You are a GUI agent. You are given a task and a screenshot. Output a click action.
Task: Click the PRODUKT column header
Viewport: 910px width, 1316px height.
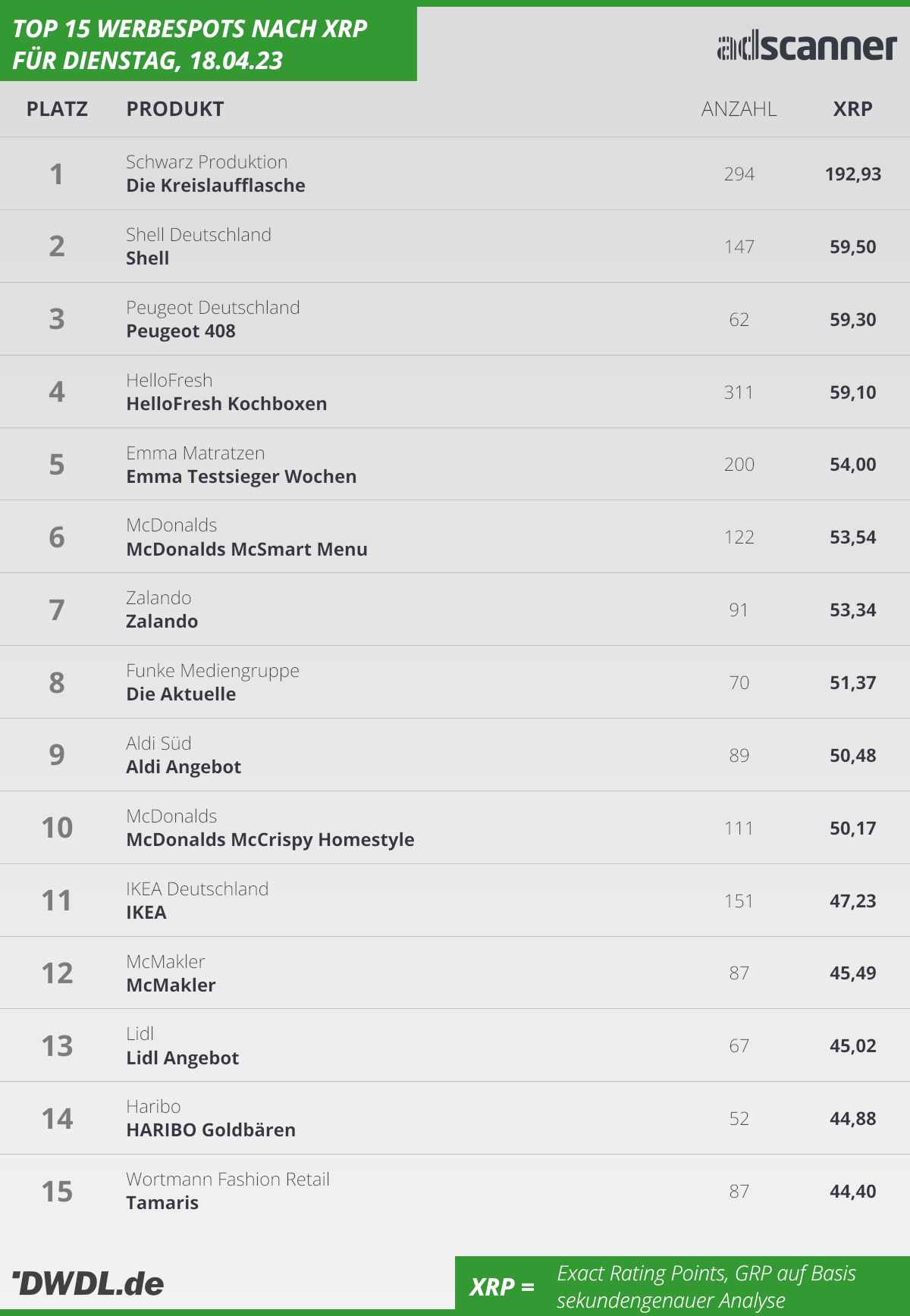[175, 109]
